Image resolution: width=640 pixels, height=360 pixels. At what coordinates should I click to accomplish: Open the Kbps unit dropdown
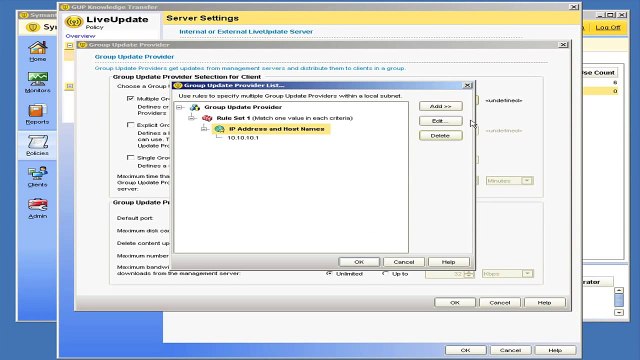click(528, 273)
